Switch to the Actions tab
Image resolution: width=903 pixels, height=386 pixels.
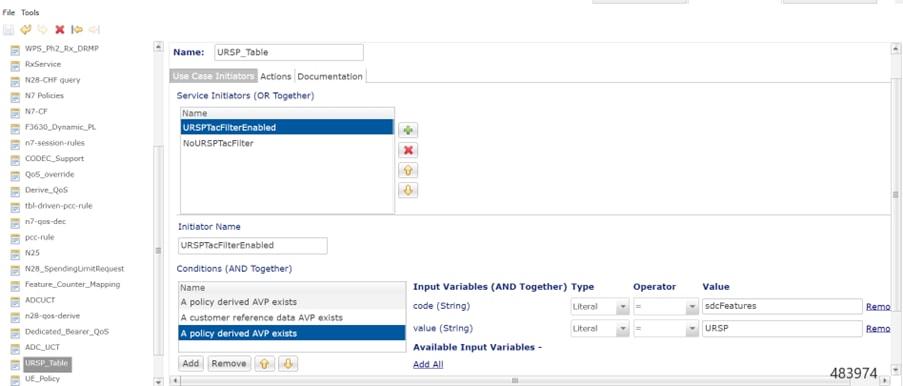276,76
